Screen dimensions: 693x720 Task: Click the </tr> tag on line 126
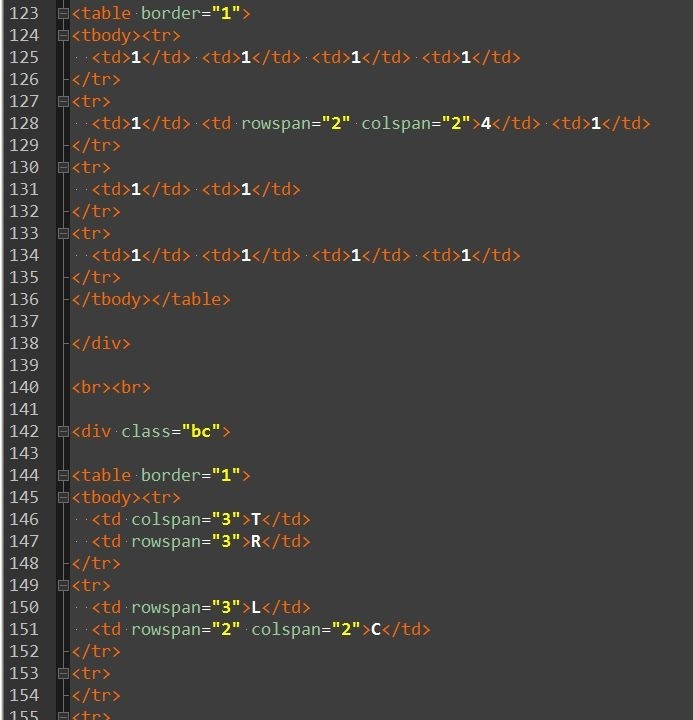point(96,79)
